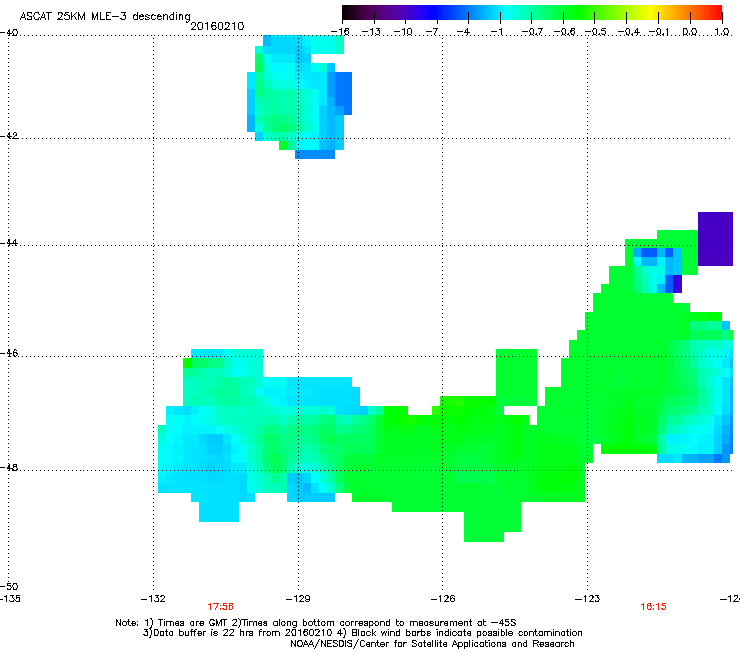Click the -48 latitude label
Screen dimensions: 740x650
pos(9,467)
